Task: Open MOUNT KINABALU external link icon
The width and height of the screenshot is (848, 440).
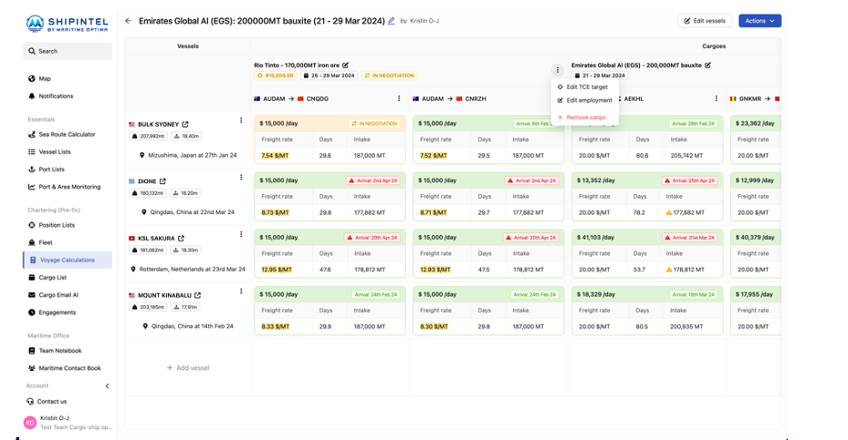Action: [x=197, y=295]
